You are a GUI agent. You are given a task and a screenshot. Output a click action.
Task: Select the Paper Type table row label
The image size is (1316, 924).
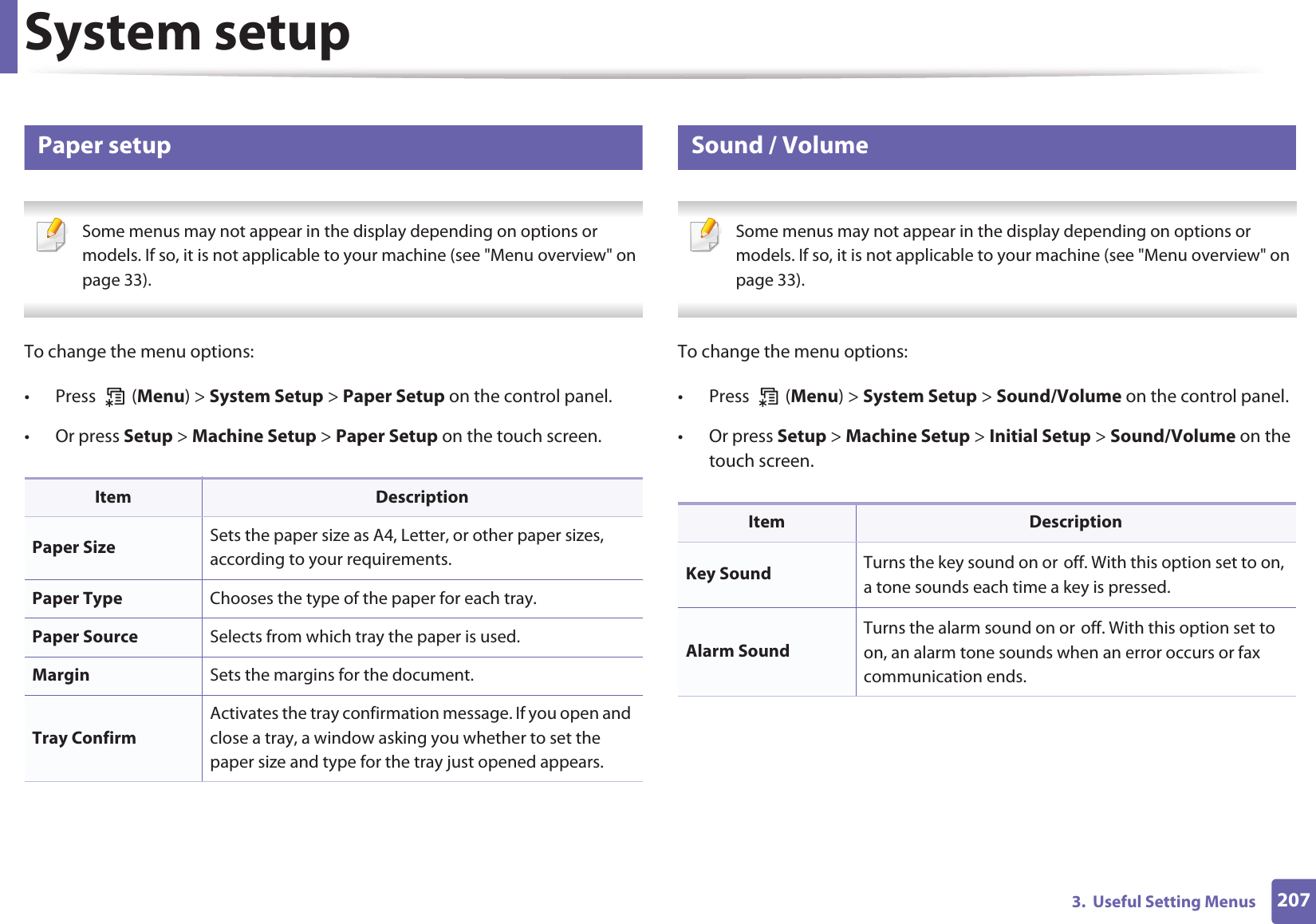tap(77, 598)
